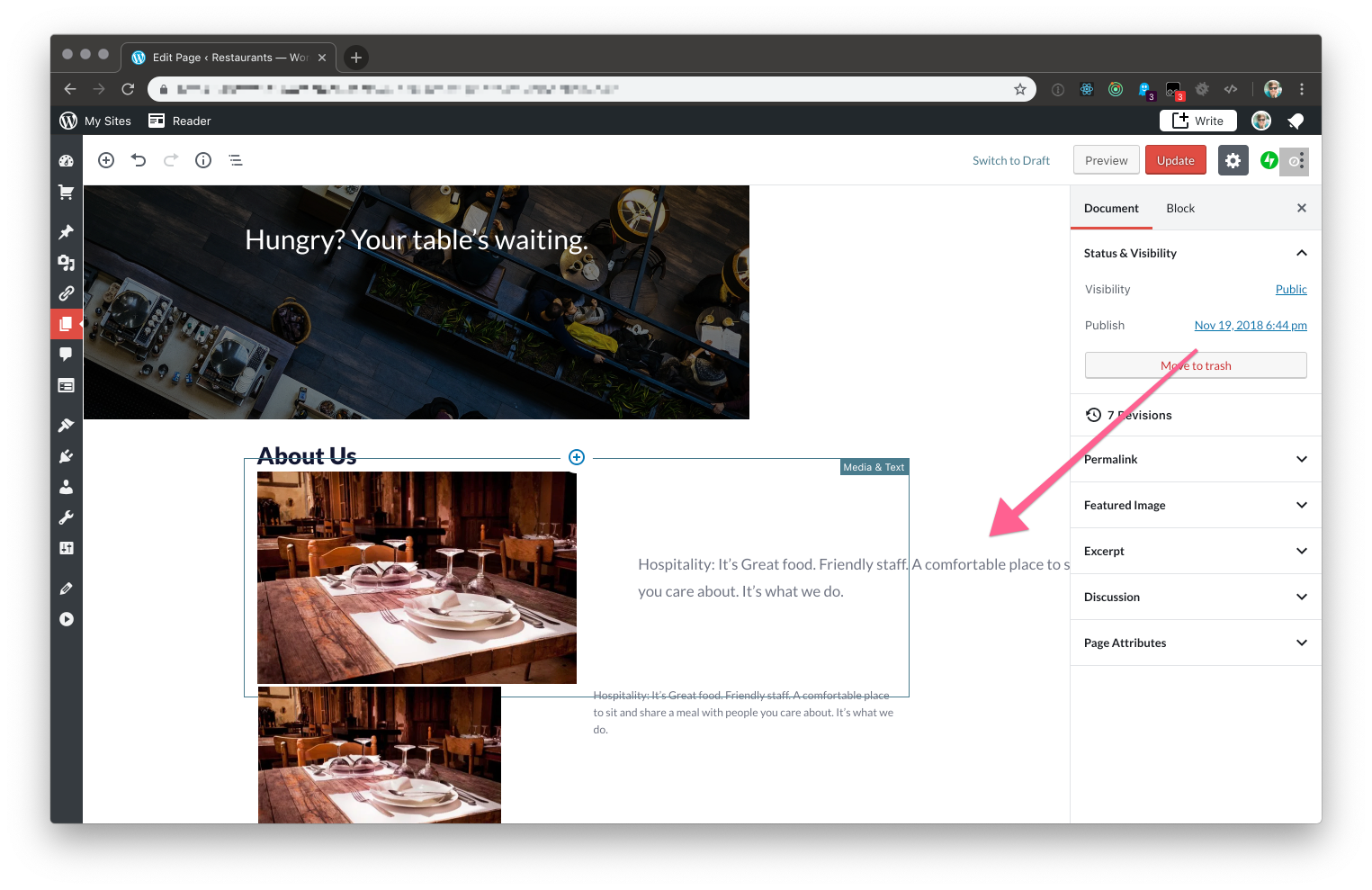The width and height of the screenshot is (1372, 890).
Task: Open the block navigation list icon
Action: pos(236,159)
